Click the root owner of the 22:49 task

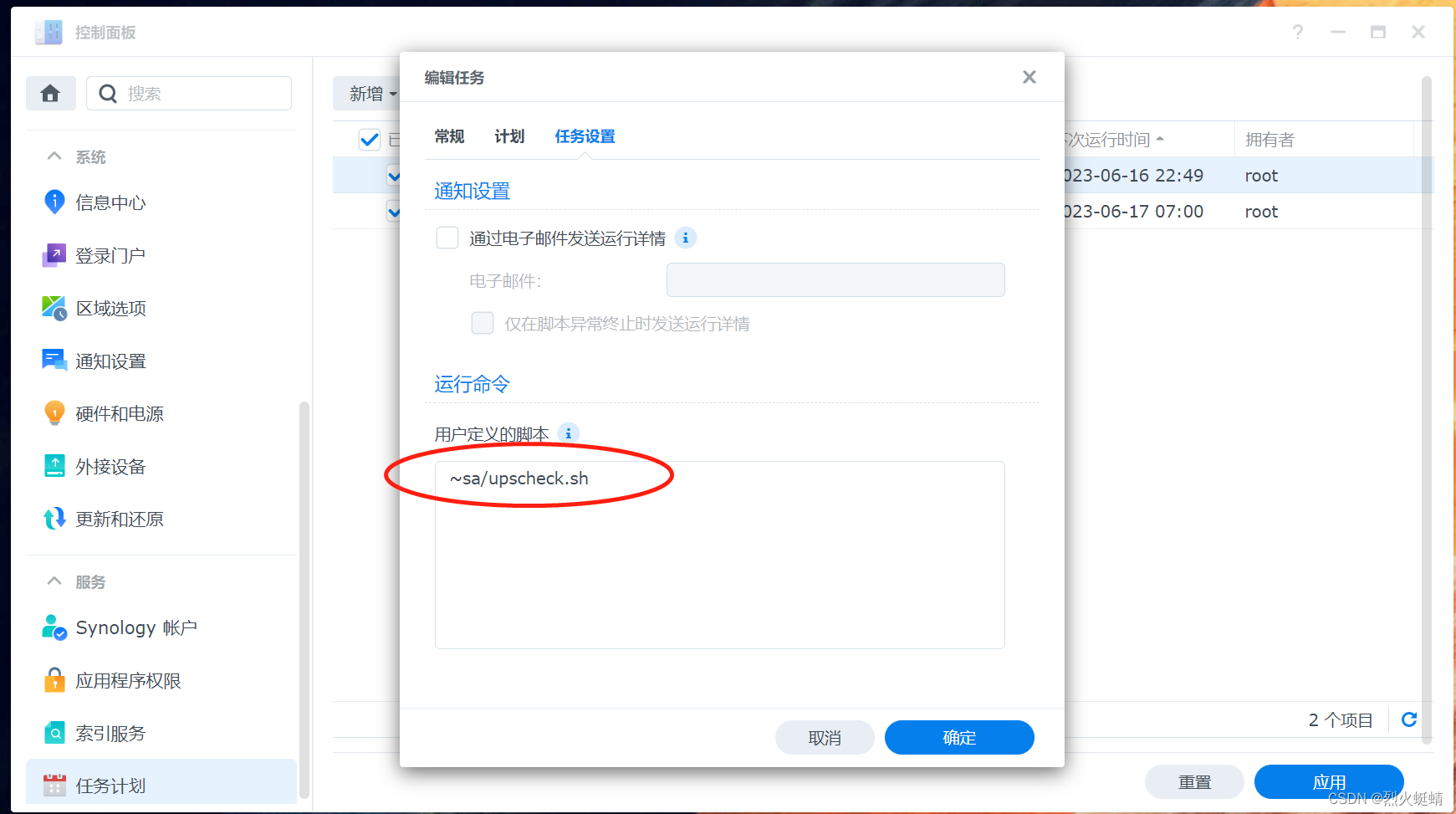point(1261,176)
